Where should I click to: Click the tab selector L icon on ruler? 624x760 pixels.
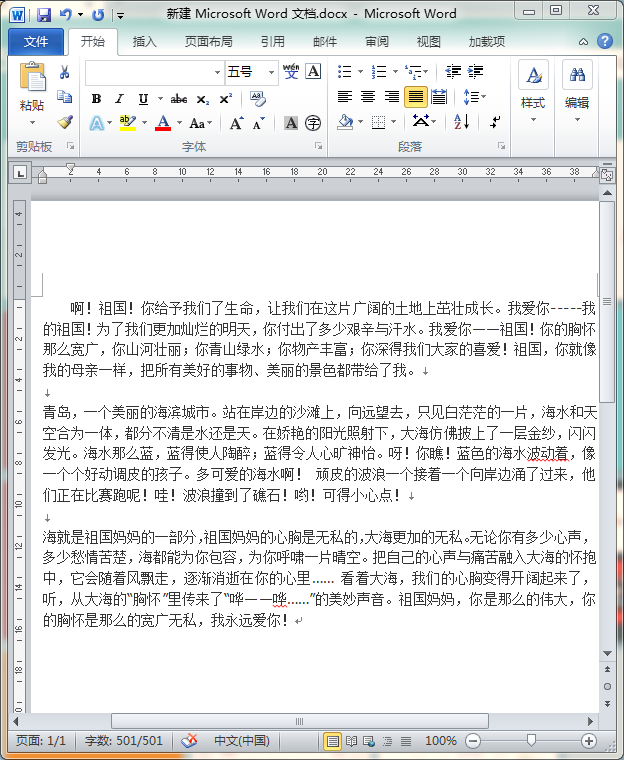(20, 173)
